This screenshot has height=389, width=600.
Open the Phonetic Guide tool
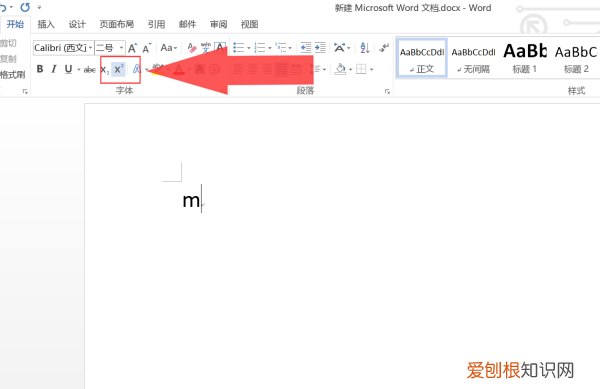pyautogui.click(x=206, y=48)
